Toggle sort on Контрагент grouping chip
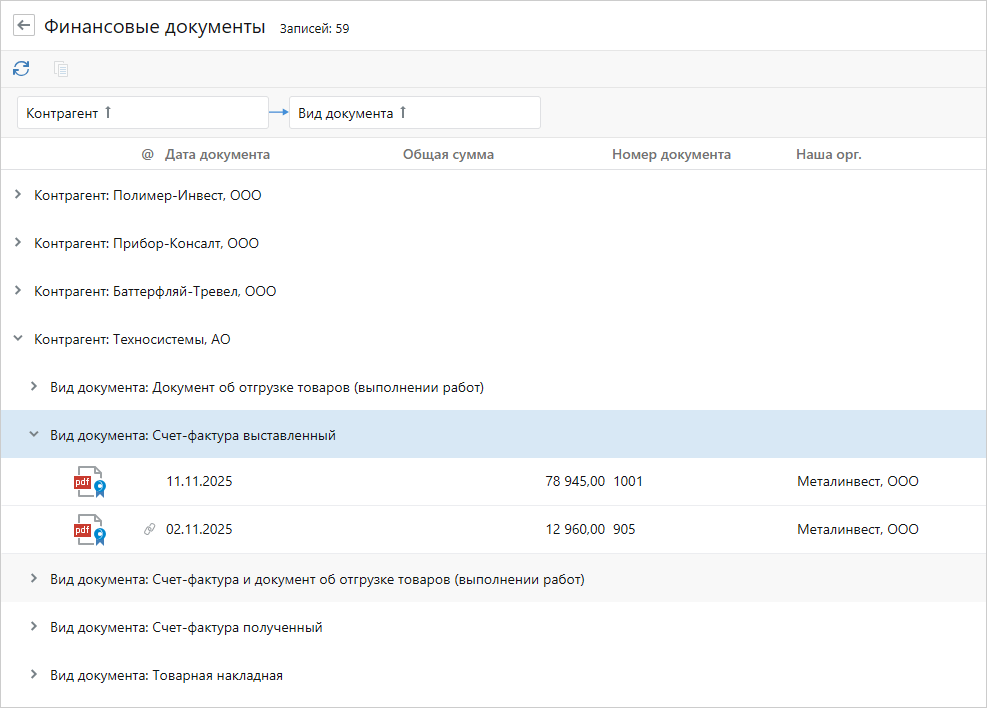 pos(108,113)
